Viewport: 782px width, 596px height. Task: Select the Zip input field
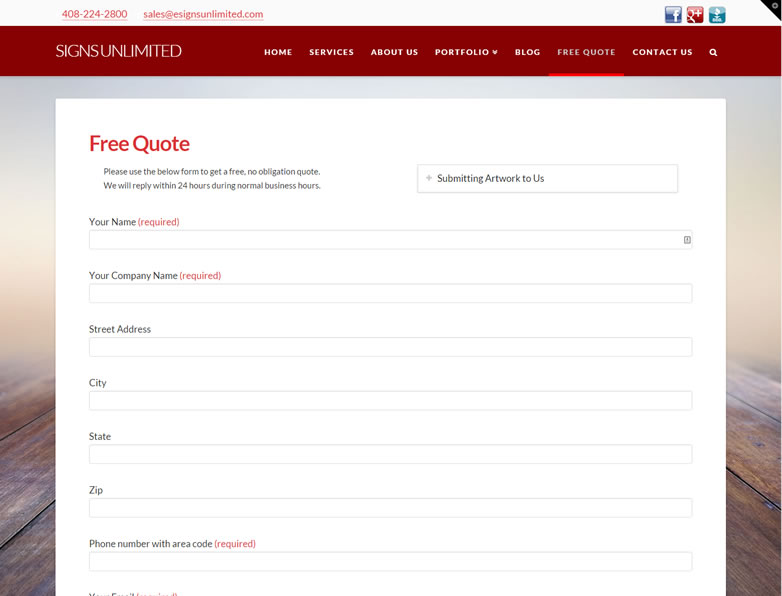pos(390,508)
